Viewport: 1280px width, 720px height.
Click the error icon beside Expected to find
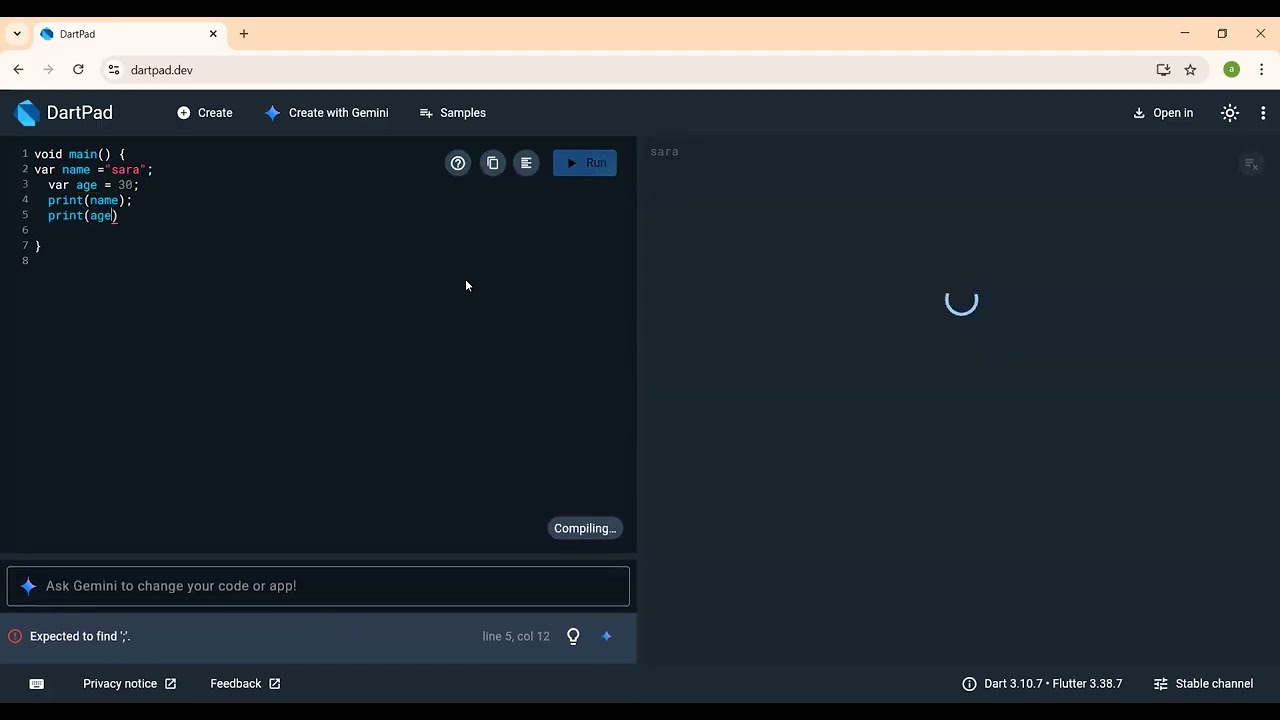click(x=15, y=636)
